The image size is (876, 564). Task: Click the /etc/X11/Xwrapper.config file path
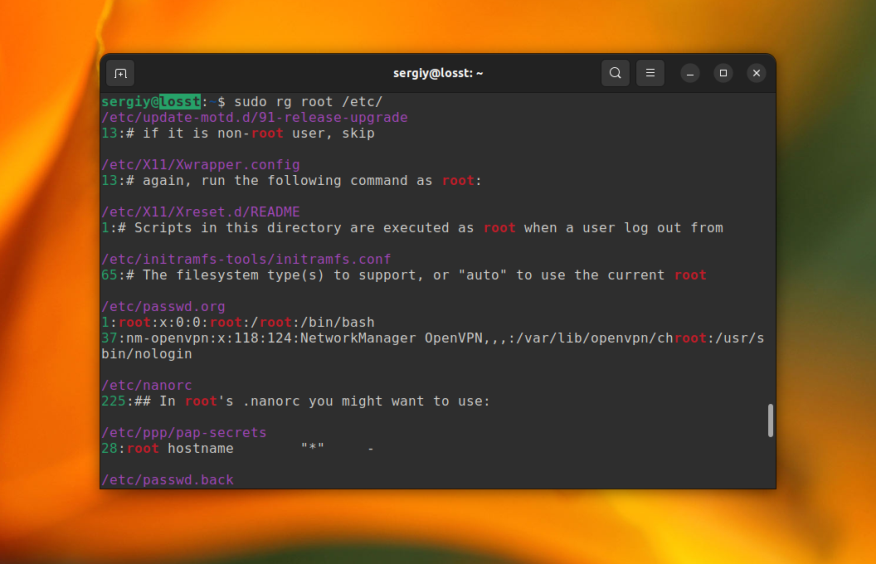[x=200, y=164]
